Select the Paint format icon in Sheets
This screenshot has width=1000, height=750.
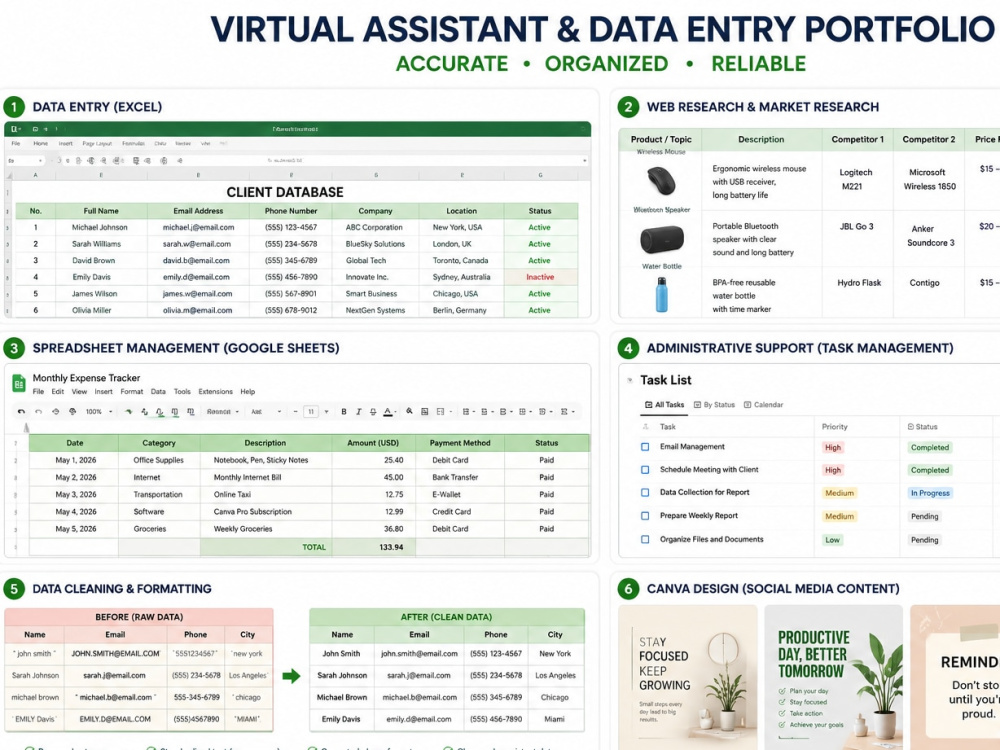(x=73, y=411)
